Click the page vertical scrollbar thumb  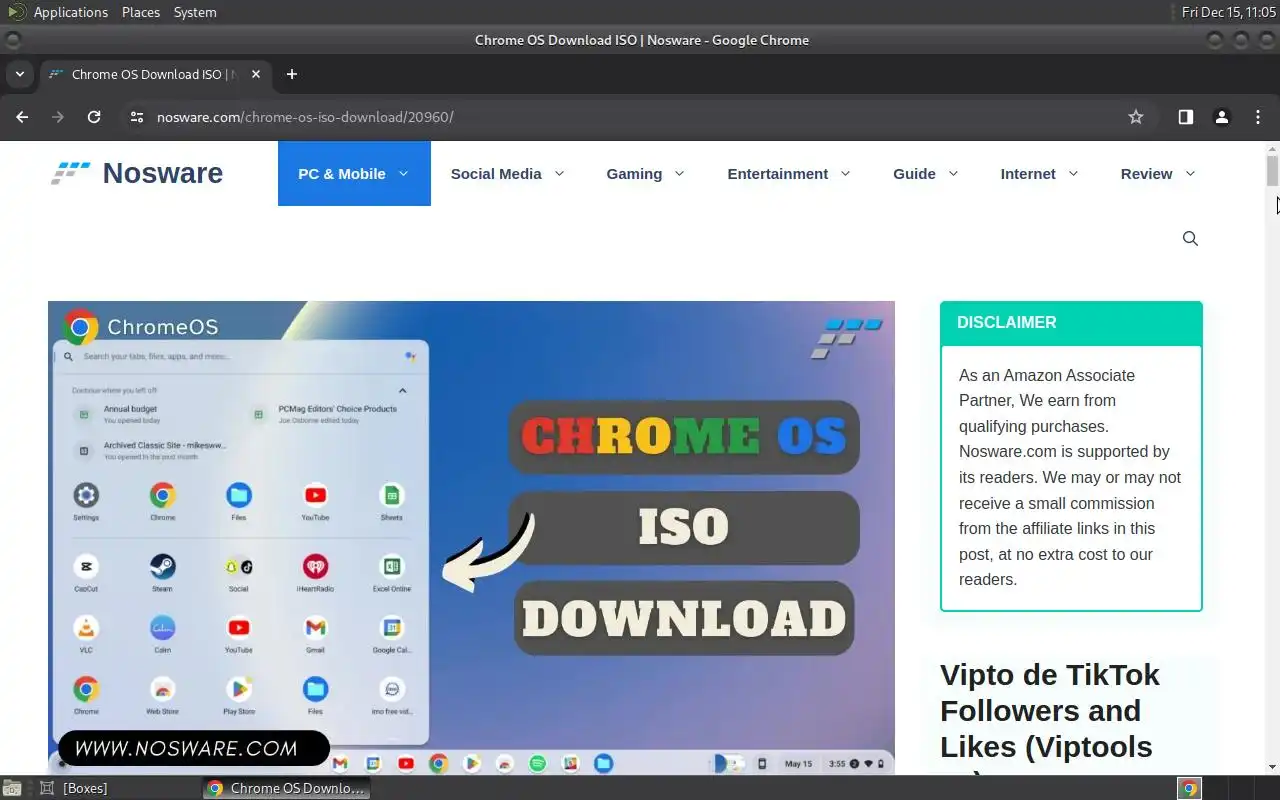click(x=1272, y=170)
